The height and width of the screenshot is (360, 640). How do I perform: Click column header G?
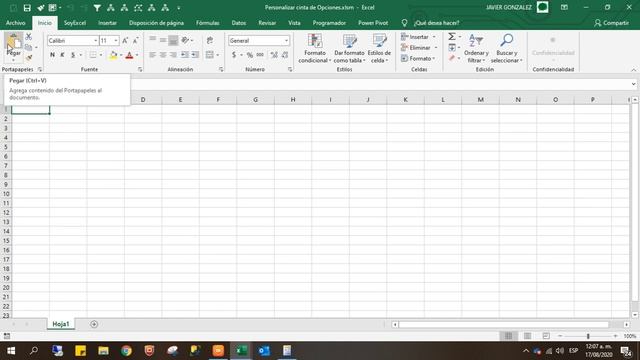pyautogui.click(x=256, y=100)
